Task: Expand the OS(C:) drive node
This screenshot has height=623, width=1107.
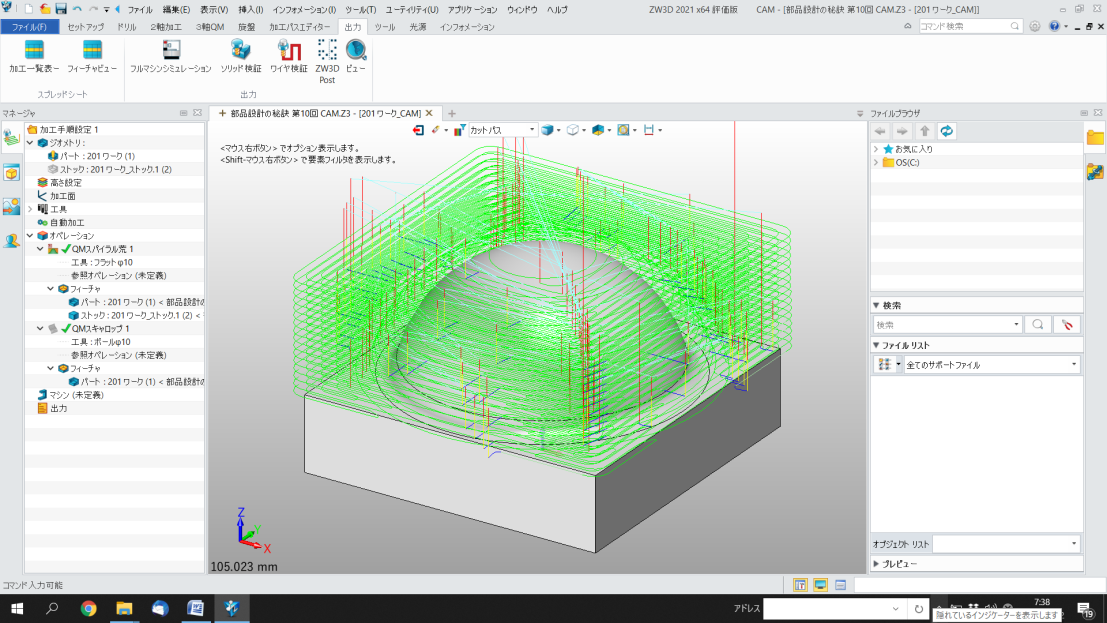Action: (876, 162)
